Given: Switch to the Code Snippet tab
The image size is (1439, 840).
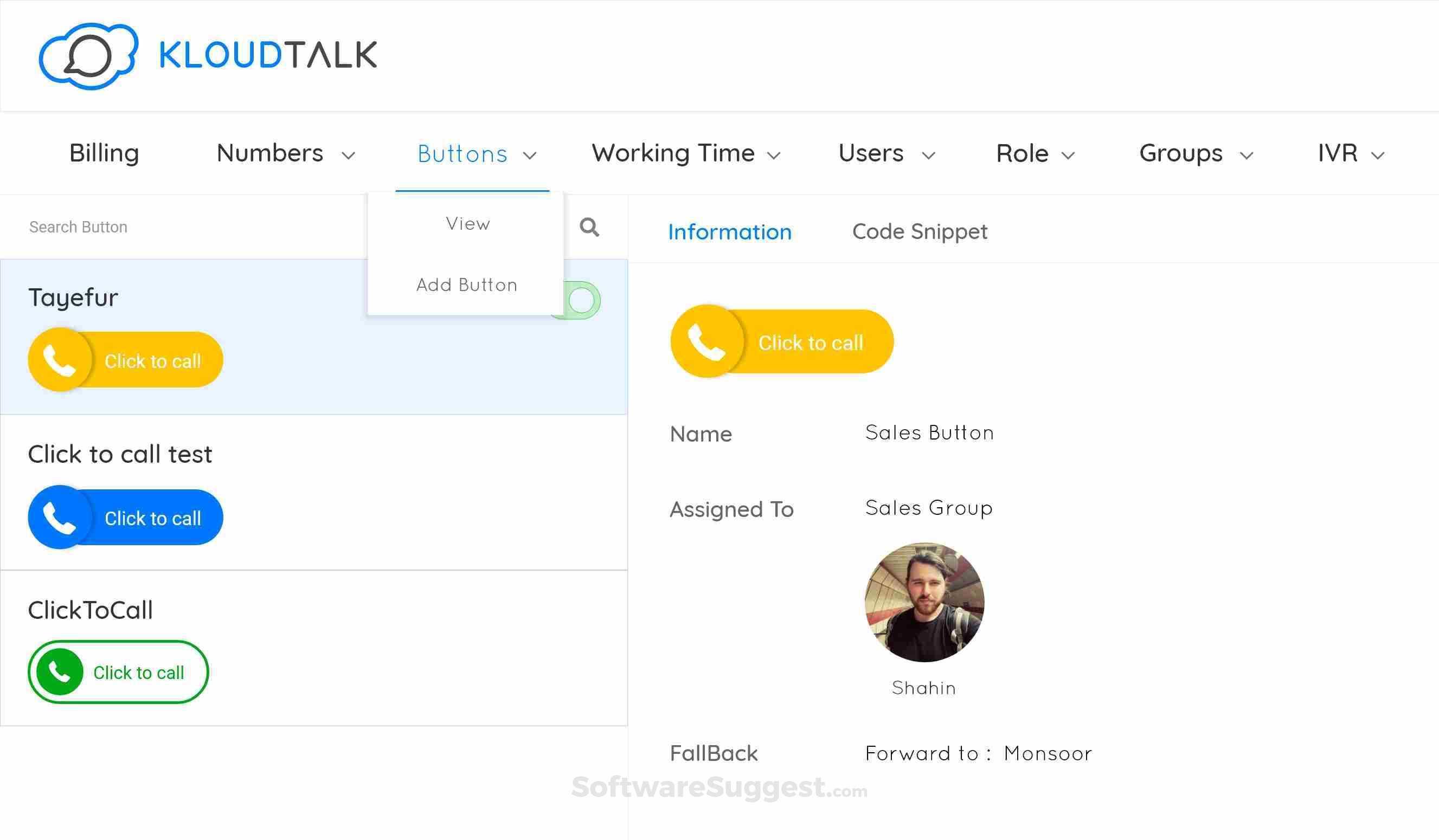Looking at the screenshot, I should click(x=920, y=232).
